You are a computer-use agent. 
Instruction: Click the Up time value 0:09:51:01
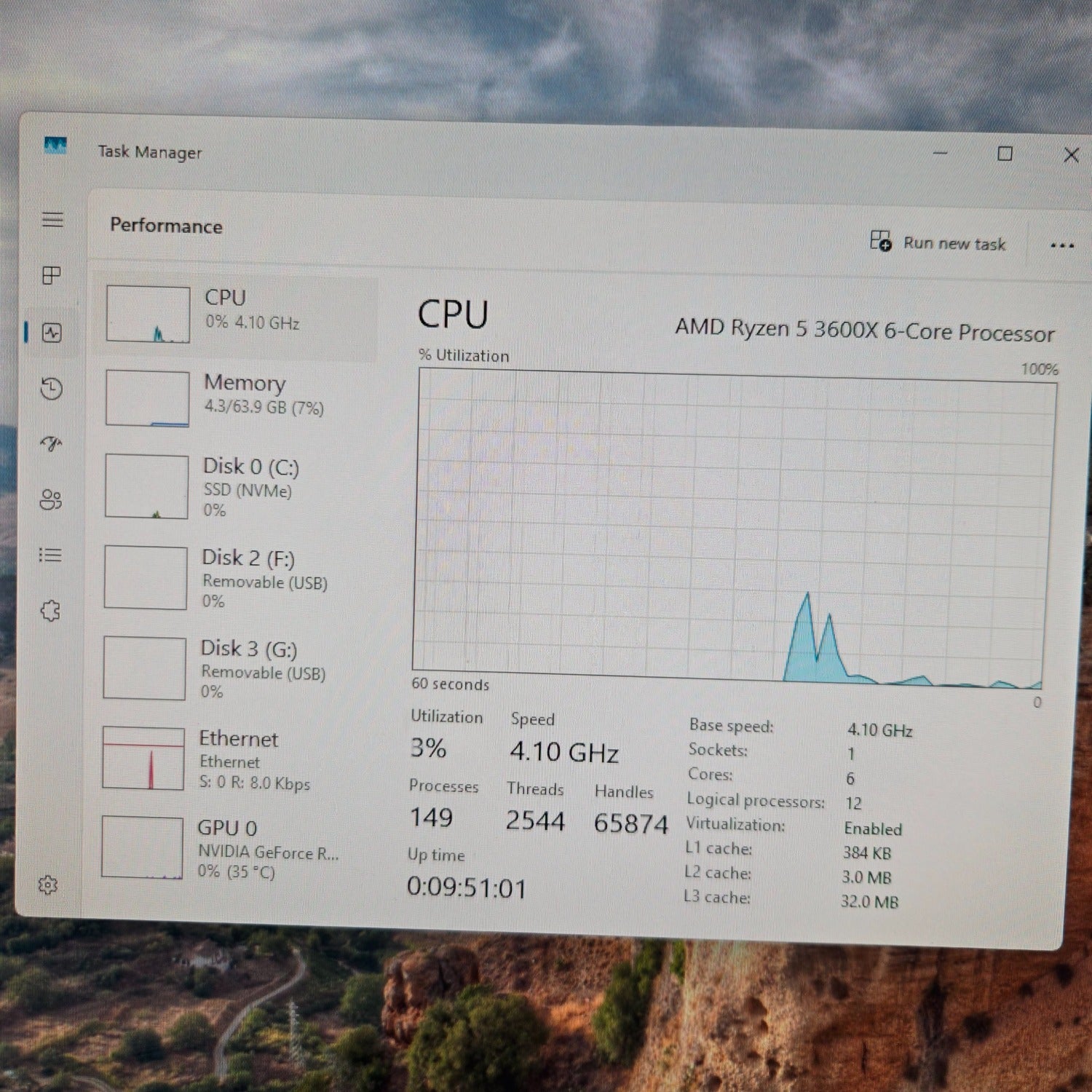tap(467, 887)
